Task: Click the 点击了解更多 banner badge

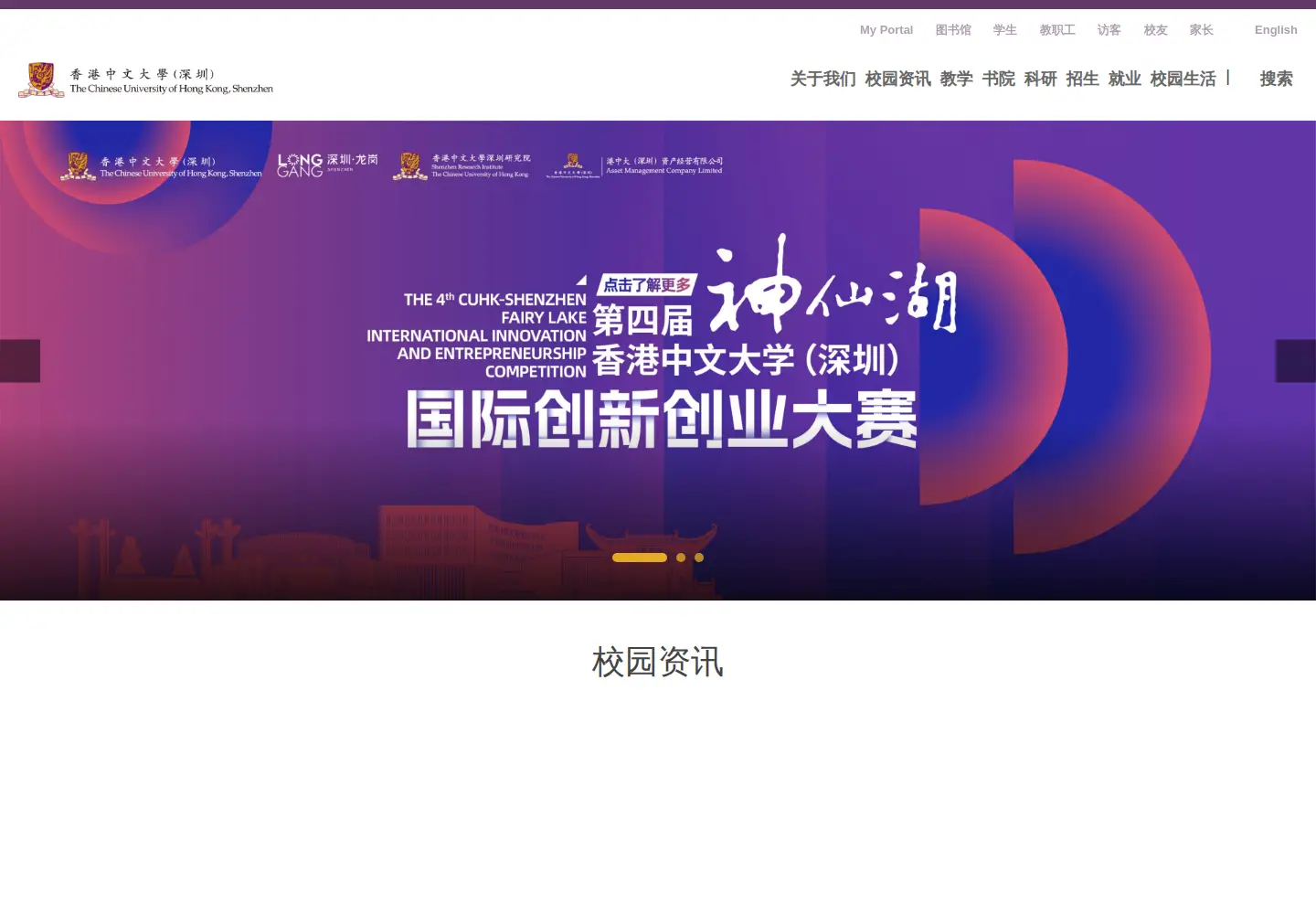Action: coord(647,285)
